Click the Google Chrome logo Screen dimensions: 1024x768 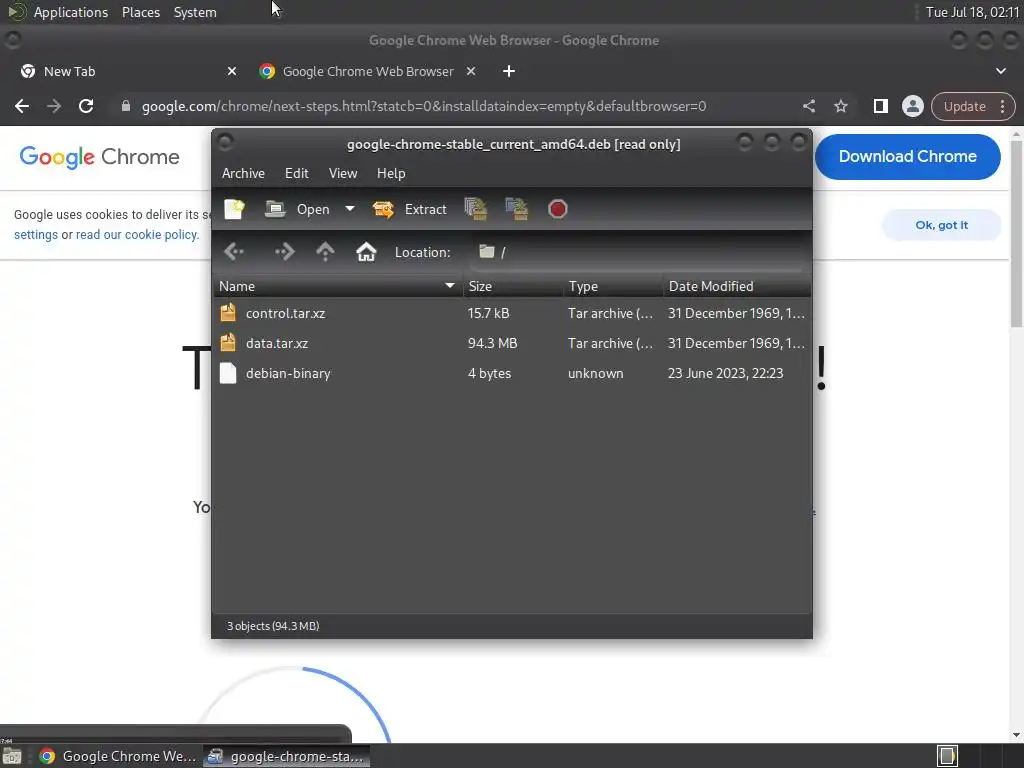pyautogui.click(x=99, y=157)
